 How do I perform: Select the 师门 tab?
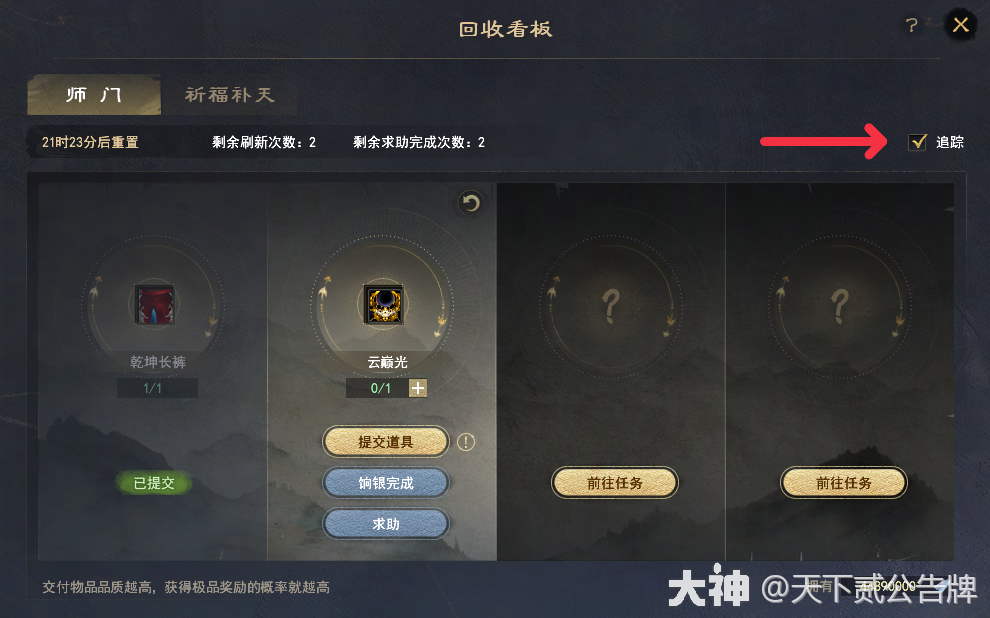pyautogui.click(x=94, y=95)
